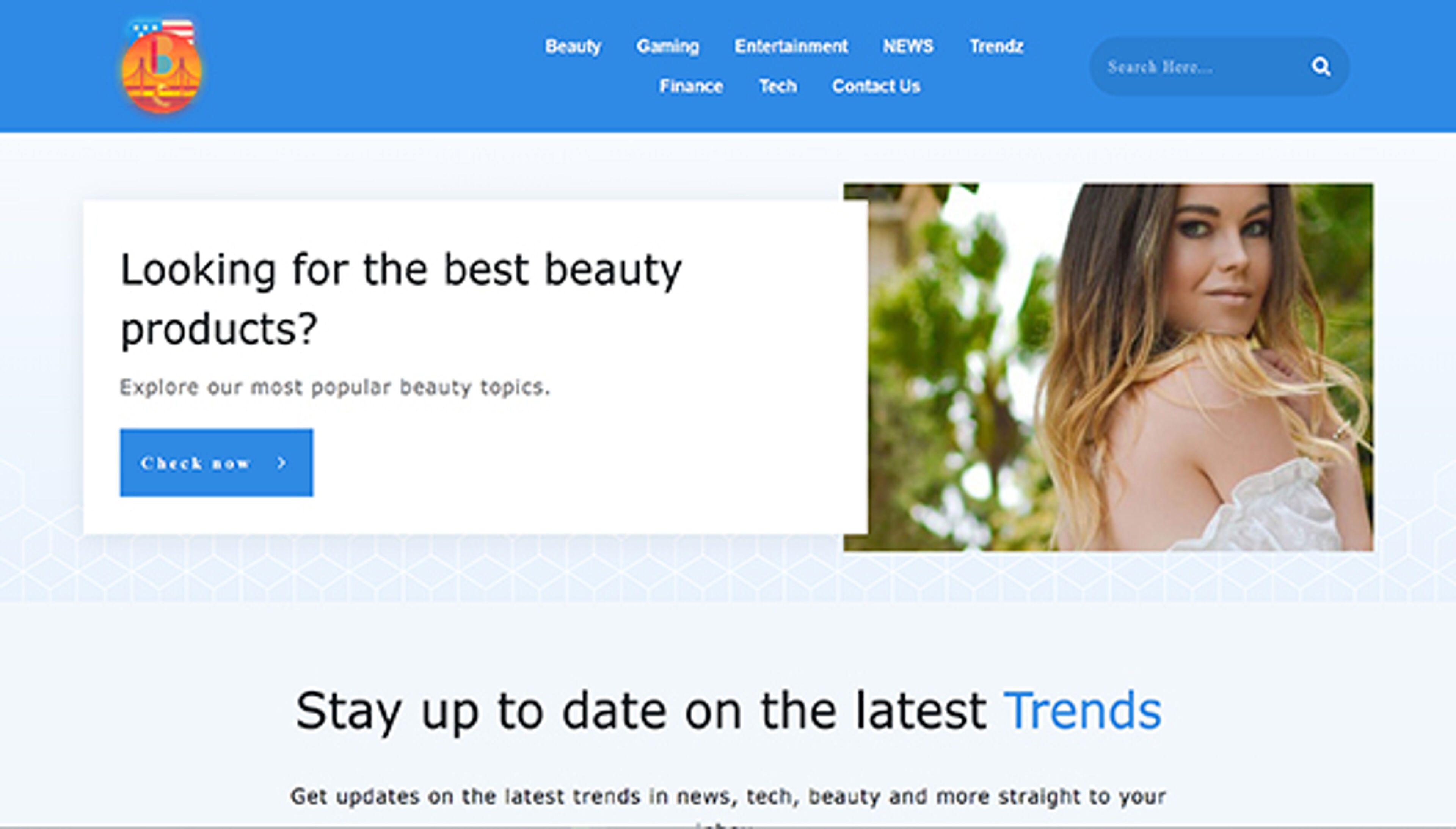Click the arrow inside Check now button
This screenshot has width=1456, height=829.
[281, 463]
